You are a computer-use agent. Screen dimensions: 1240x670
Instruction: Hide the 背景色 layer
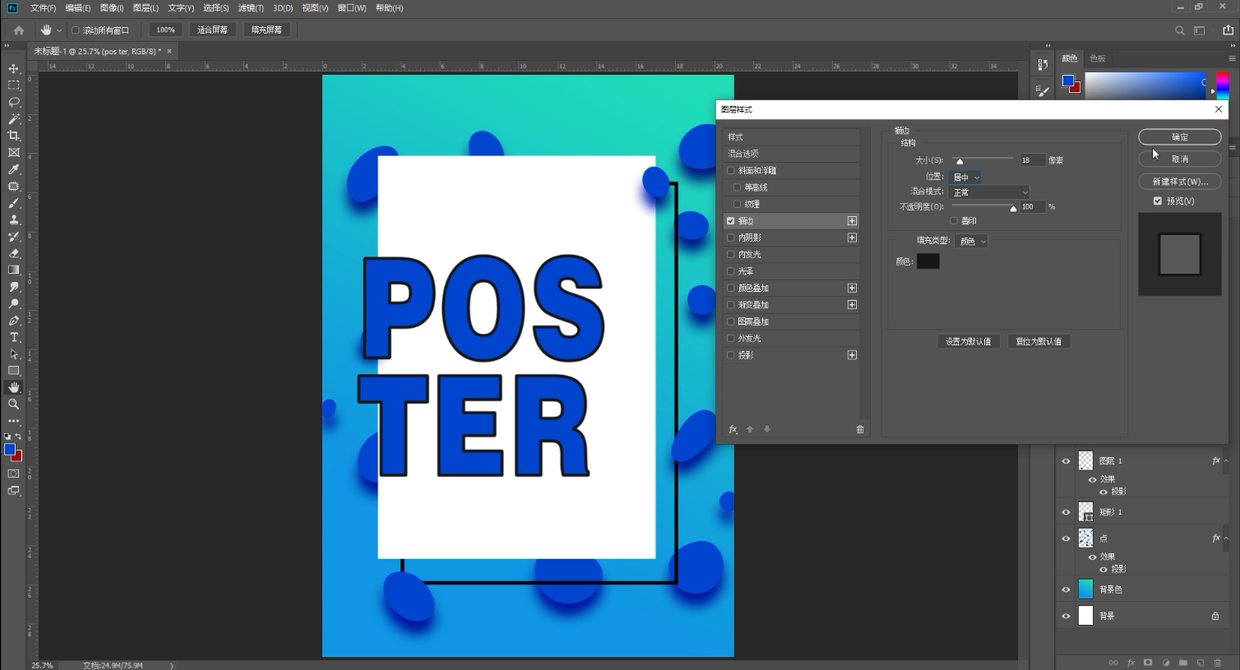point(1066,590)
